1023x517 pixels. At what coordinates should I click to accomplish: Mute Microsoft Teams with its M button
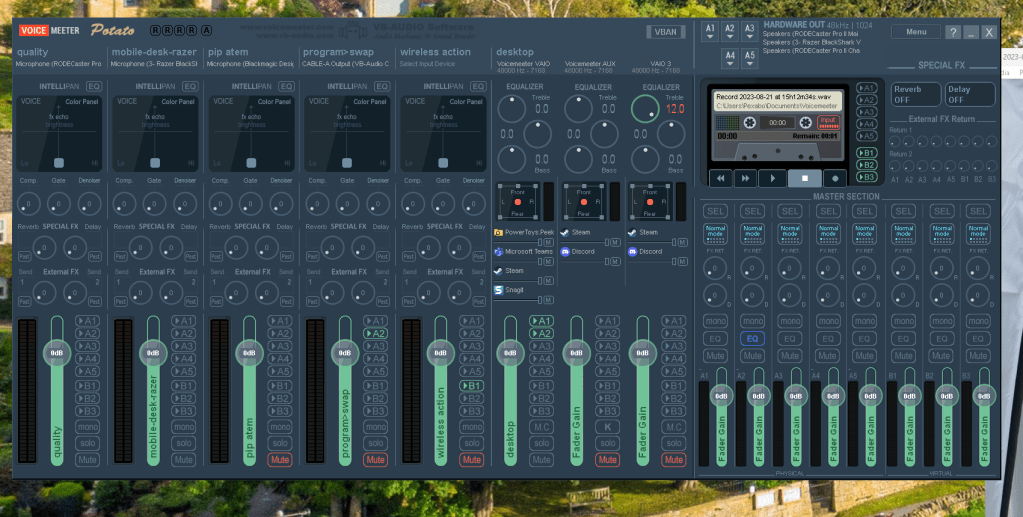[549, 262]
